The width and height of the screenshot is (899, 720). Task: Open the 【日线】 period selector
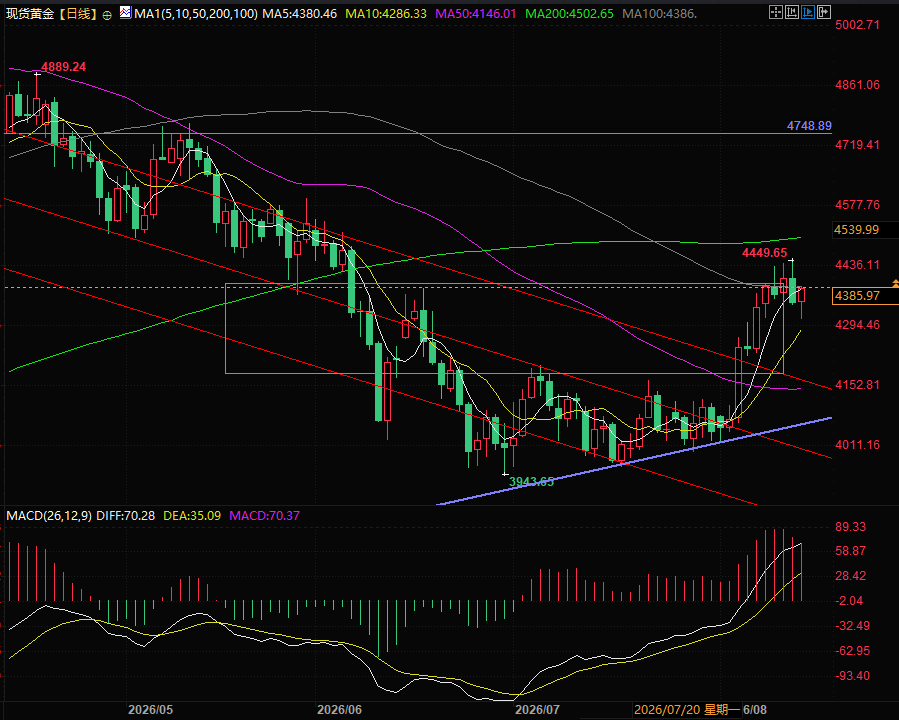[x=77, y=13]
